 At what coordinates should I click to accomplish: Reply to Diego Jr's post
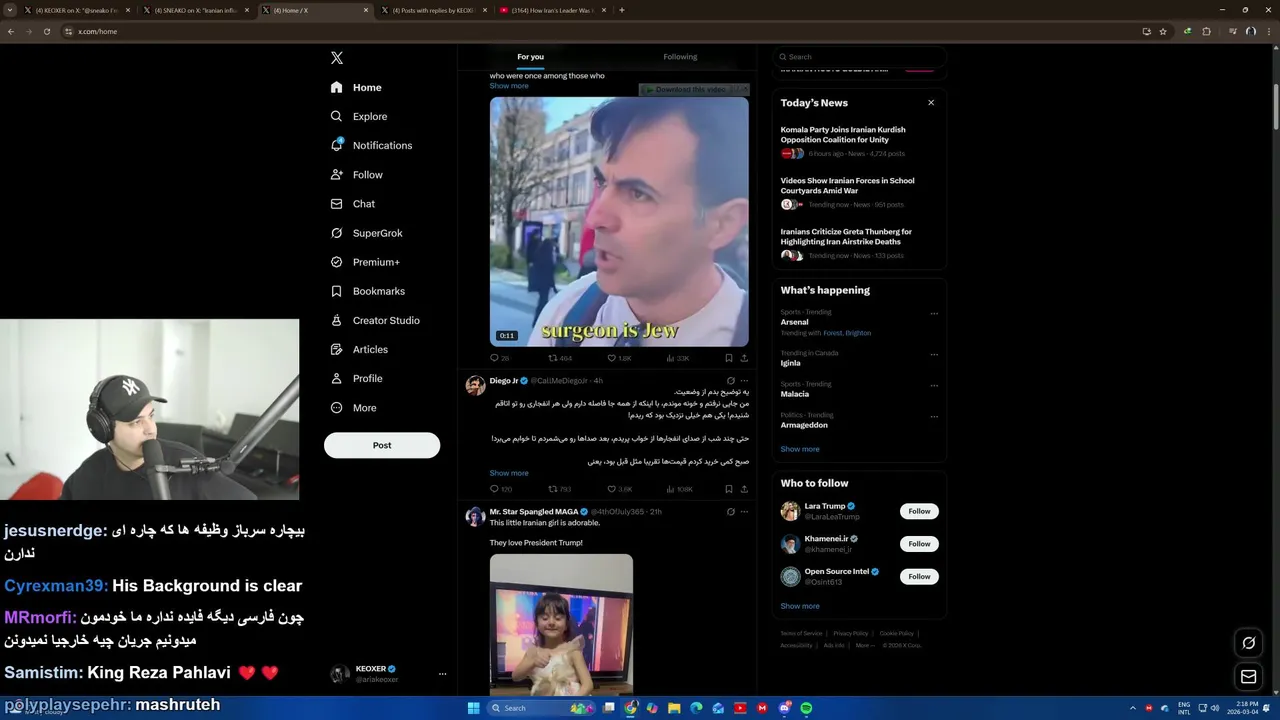coord(500,489)
